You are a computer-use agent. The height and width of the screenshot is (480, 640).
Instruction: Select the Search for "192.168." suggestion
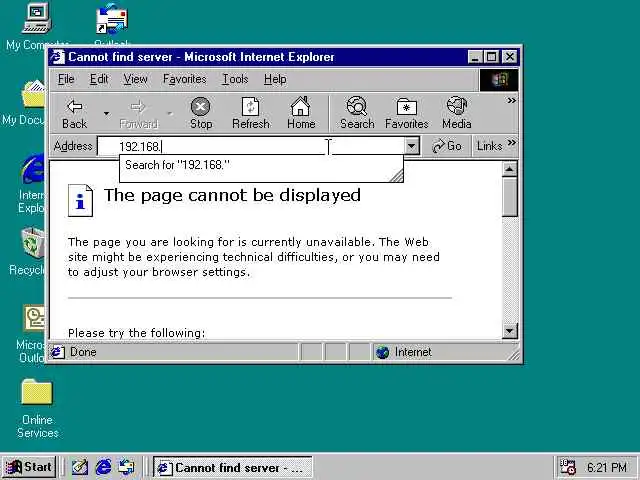click(x=261, y=165)
